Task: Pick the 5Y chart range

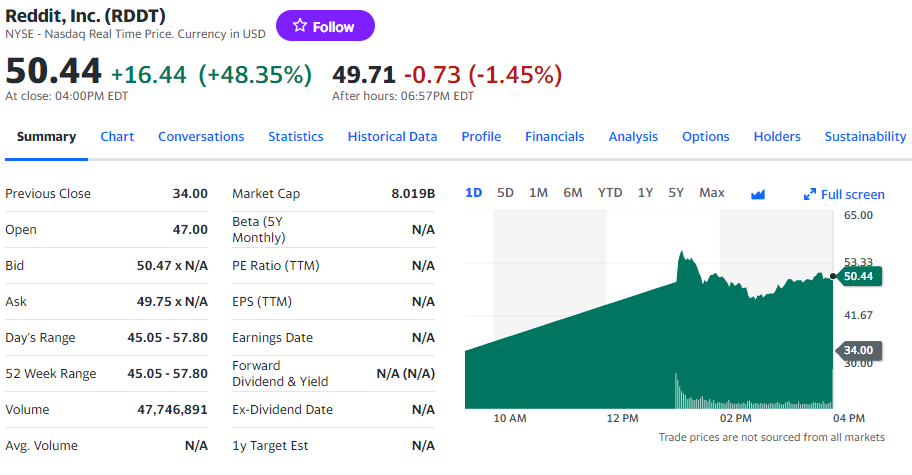Action: [676, 192]
